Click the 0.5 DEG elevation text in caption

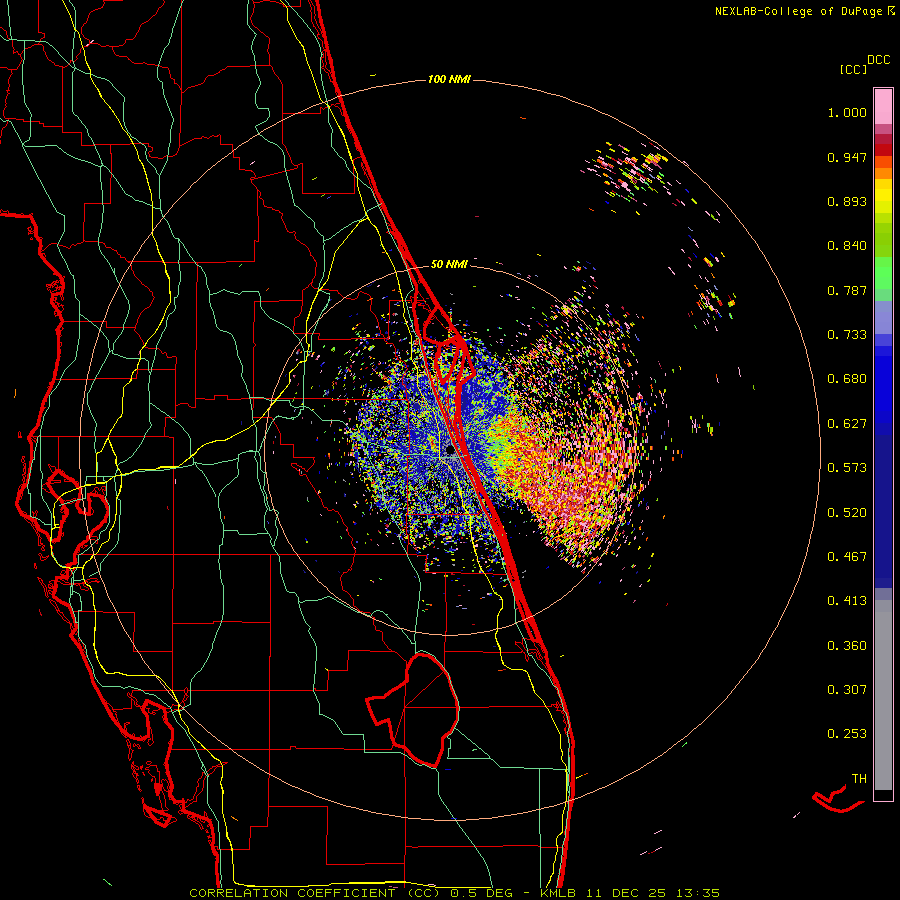480,893
